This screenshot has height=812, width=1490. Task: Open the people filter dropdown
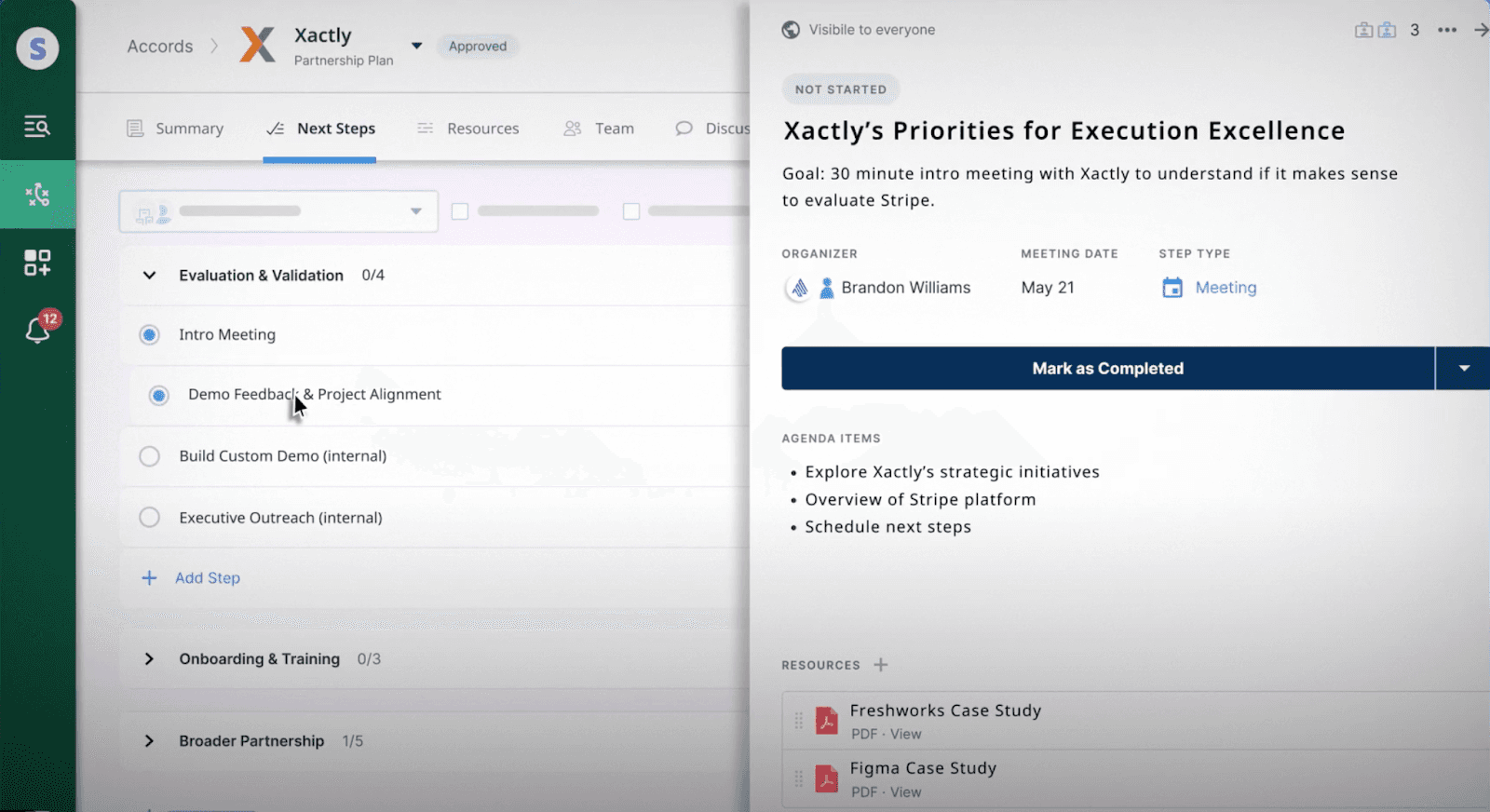click(x=278, y=211)
